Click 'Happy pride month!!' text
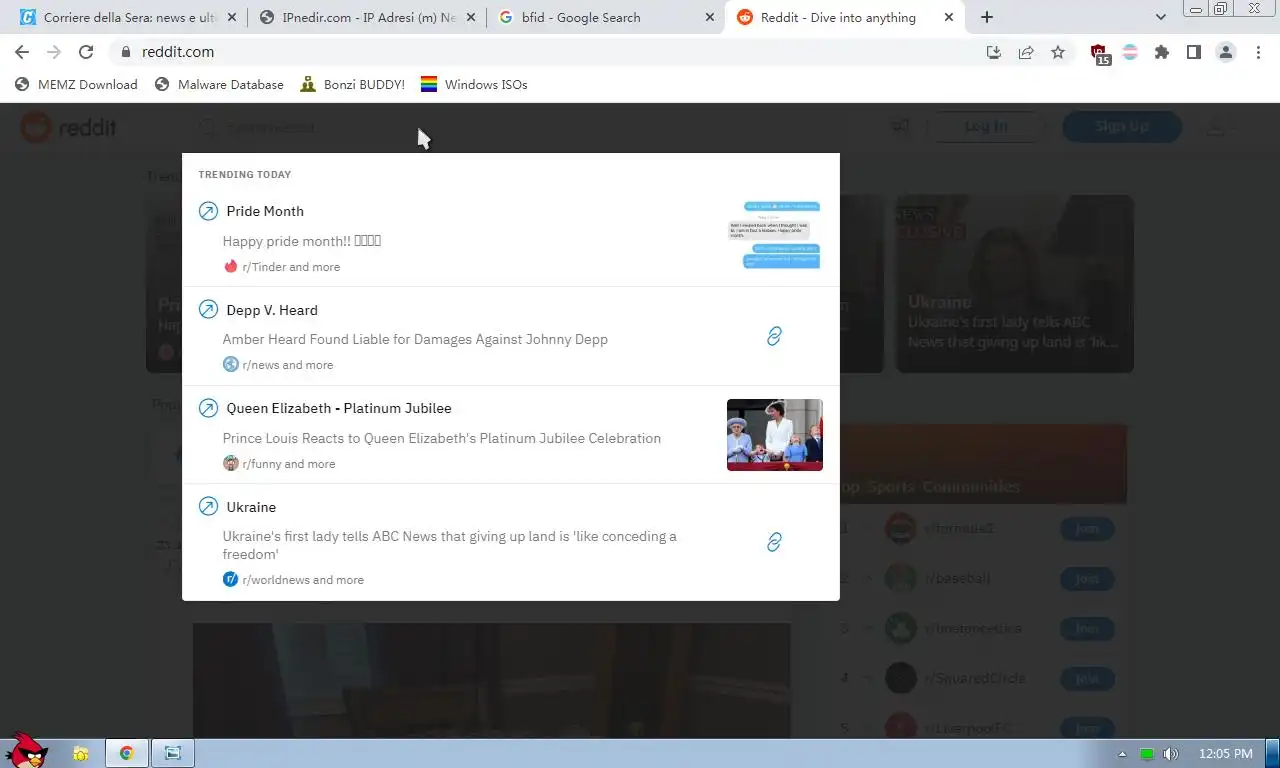Screen dimensions: 1280x768 301,241
